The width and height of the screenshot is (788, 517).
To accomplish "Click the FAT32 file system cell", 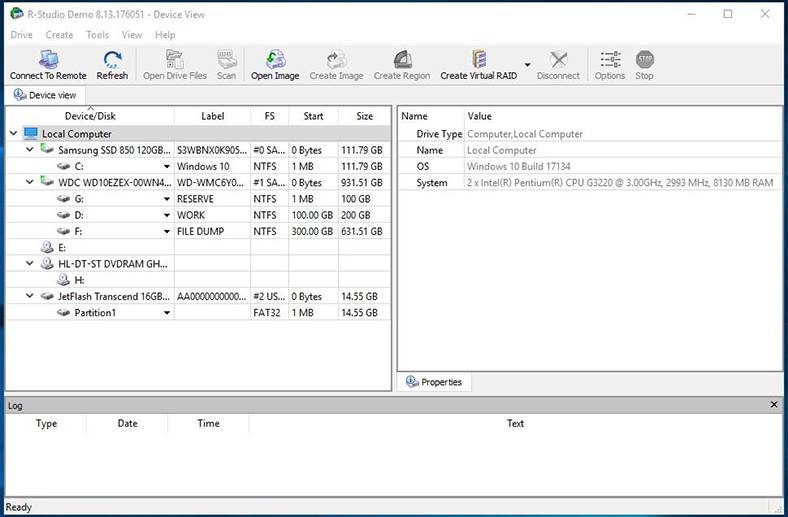I will (x=267, y=313).
